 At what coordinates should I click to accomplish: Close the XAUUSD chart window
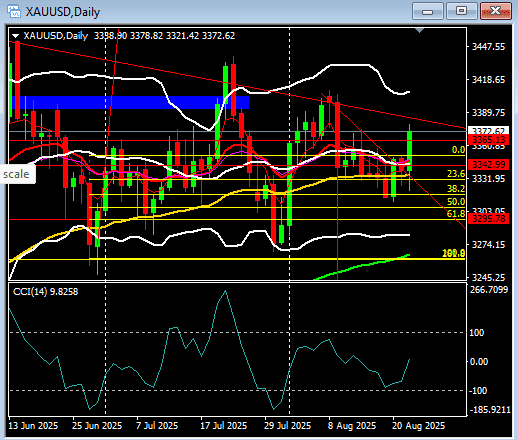point(496,12)
